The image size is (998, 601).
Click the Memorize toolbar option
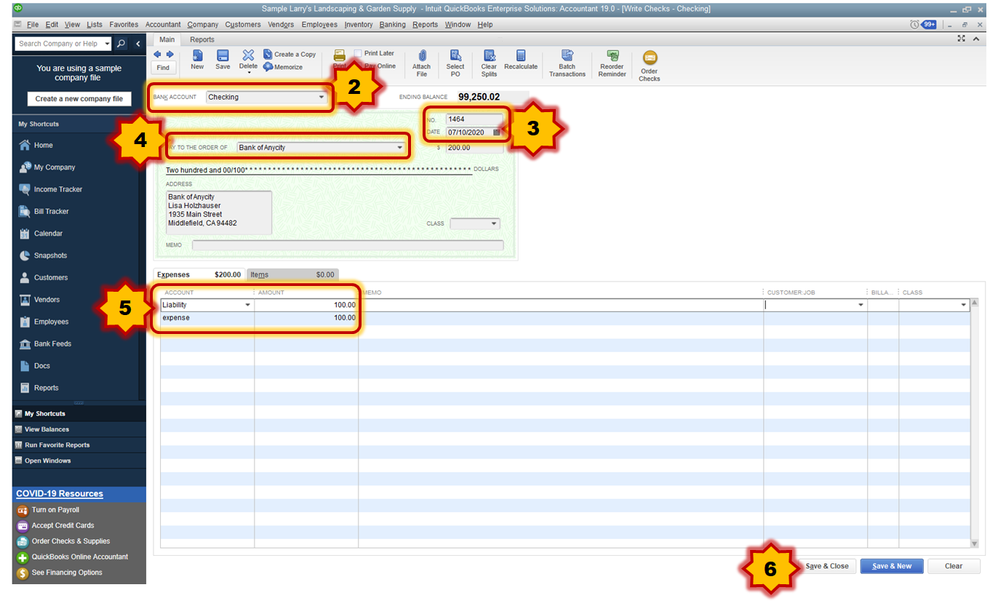pyautogui.click(x=283, y=67)
